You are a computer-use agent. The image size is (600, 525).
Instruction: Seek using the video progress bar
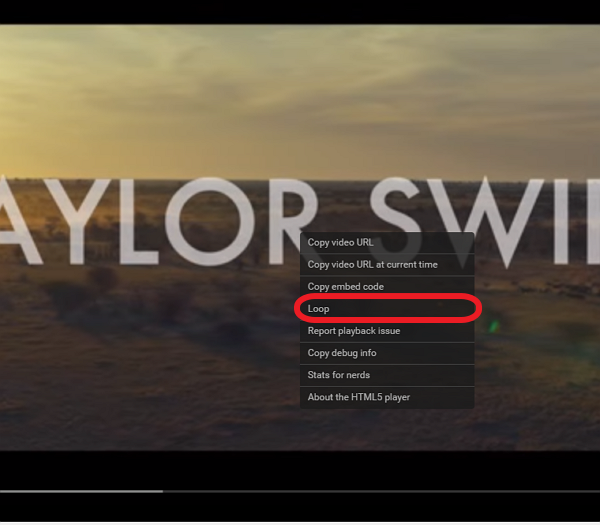coord(300,491)
